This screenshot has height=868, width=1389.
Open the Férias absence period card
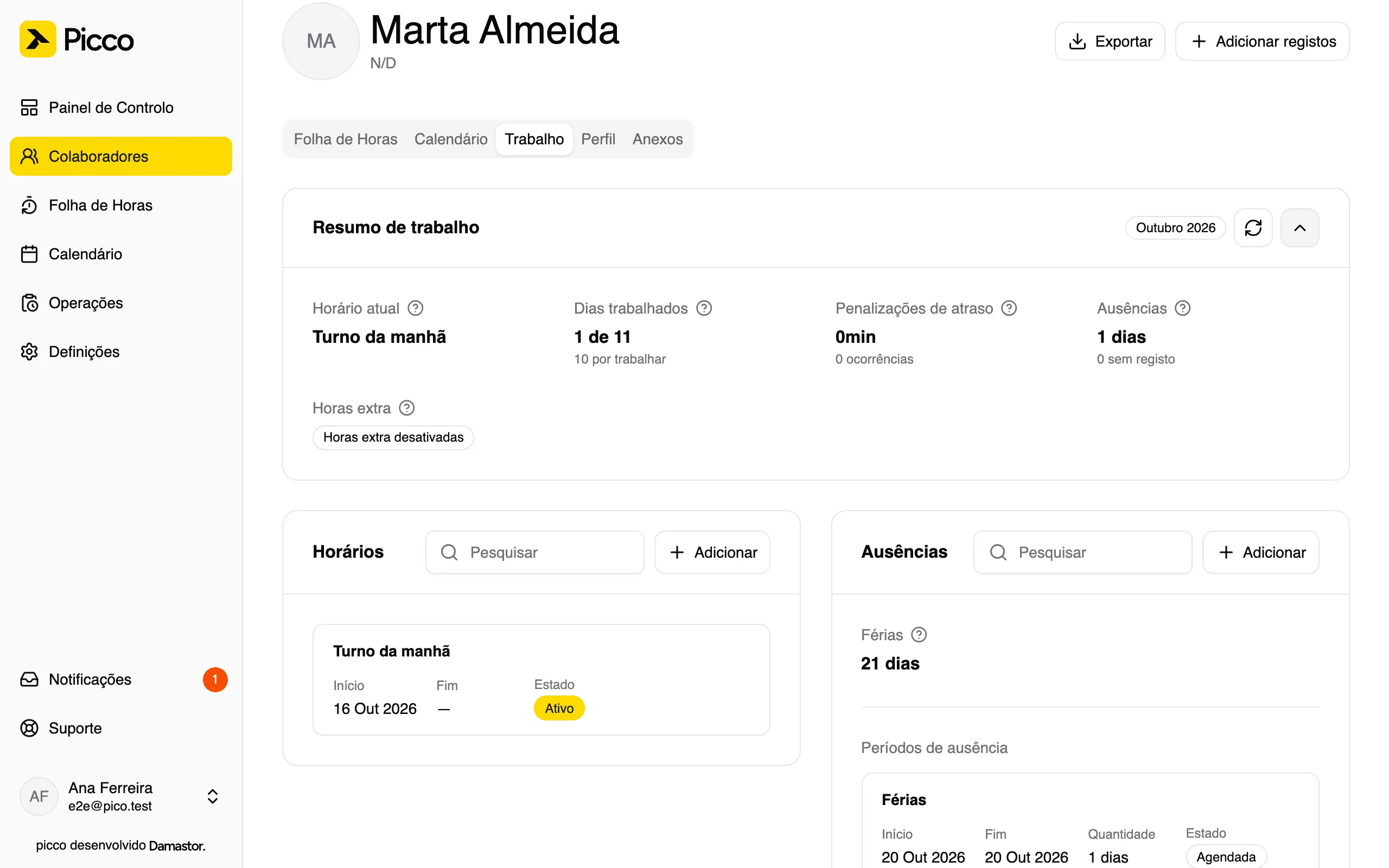[x=1090, y=821]
